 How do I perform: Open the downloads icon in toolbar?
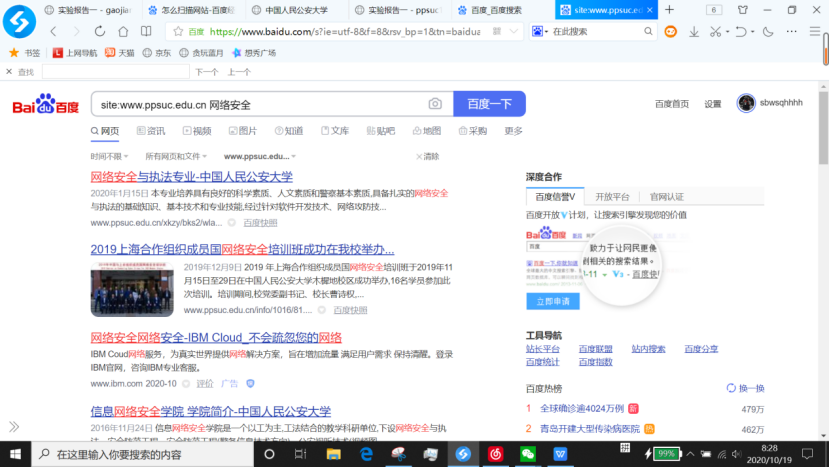[693, 32]
